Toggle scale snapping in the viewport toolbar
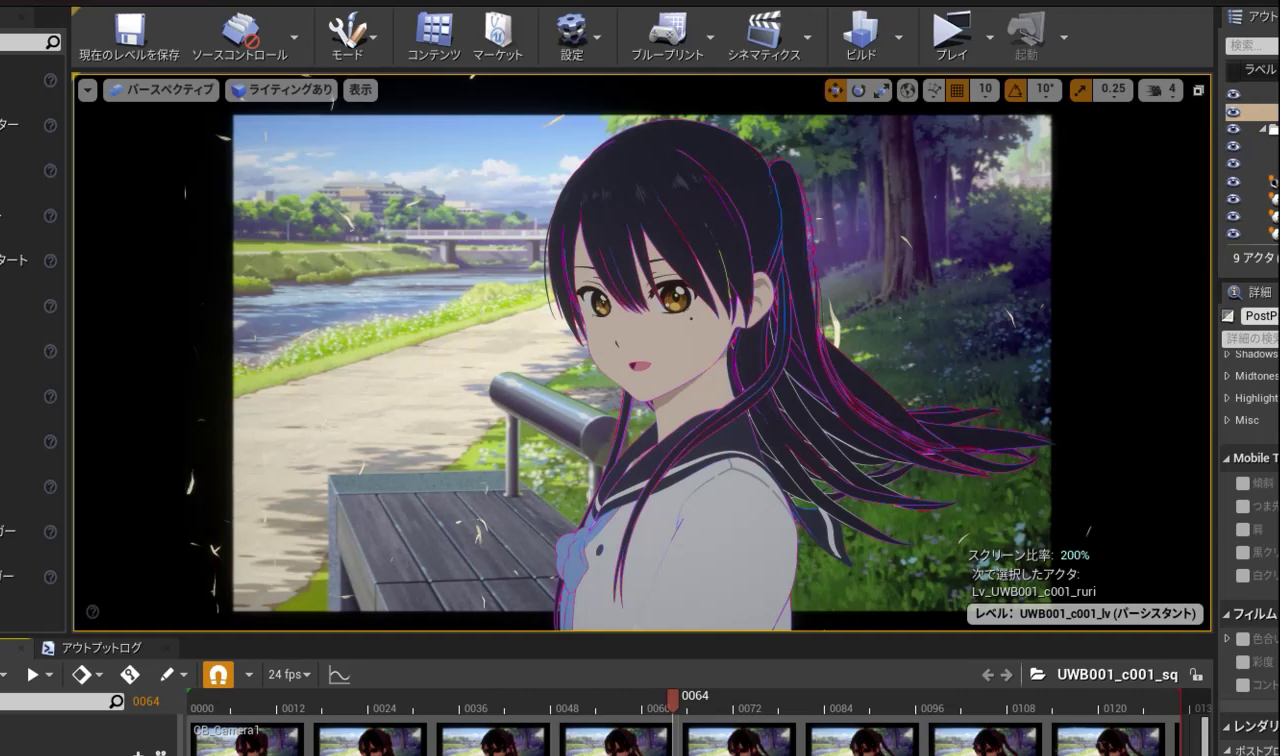The width and height of the screenshot is (1280, 756). point(1081,90)
